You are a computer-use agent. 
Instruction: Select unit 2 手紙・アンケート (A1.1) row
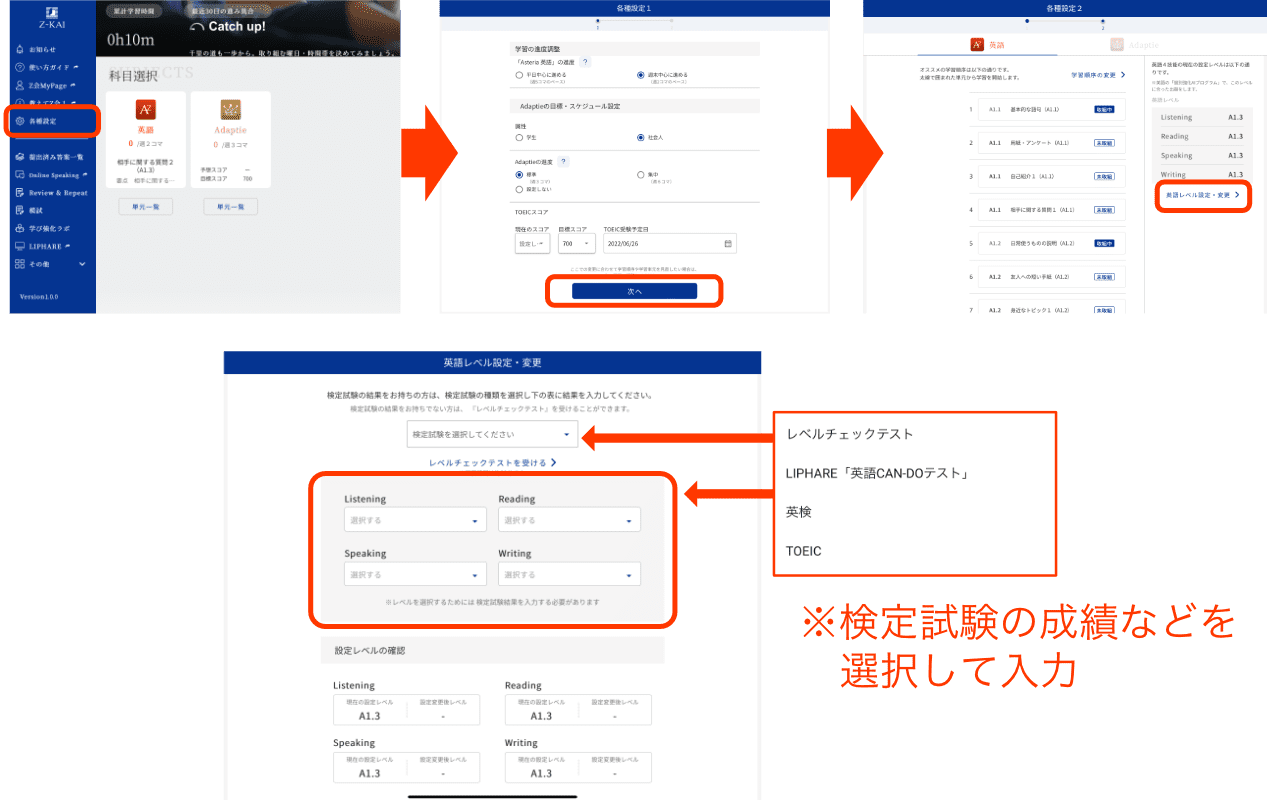[1051, 143]
